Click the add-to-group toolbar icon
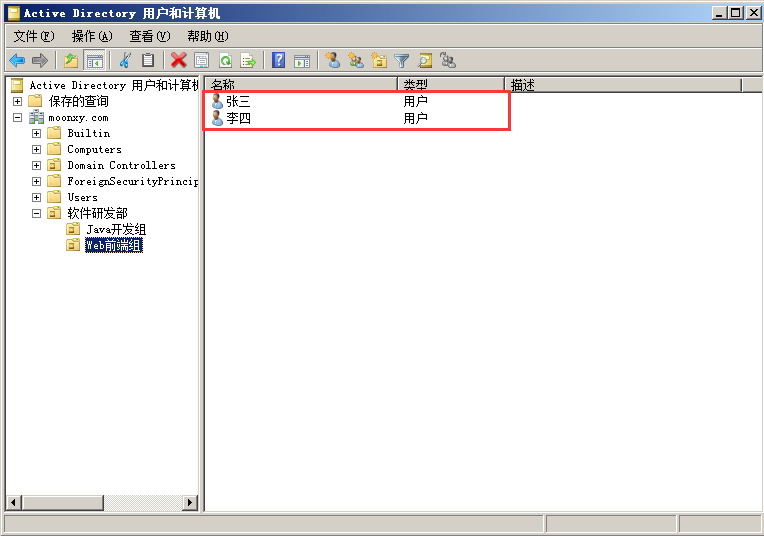Viewport: 764px width, 536px height. pos(448,61)
